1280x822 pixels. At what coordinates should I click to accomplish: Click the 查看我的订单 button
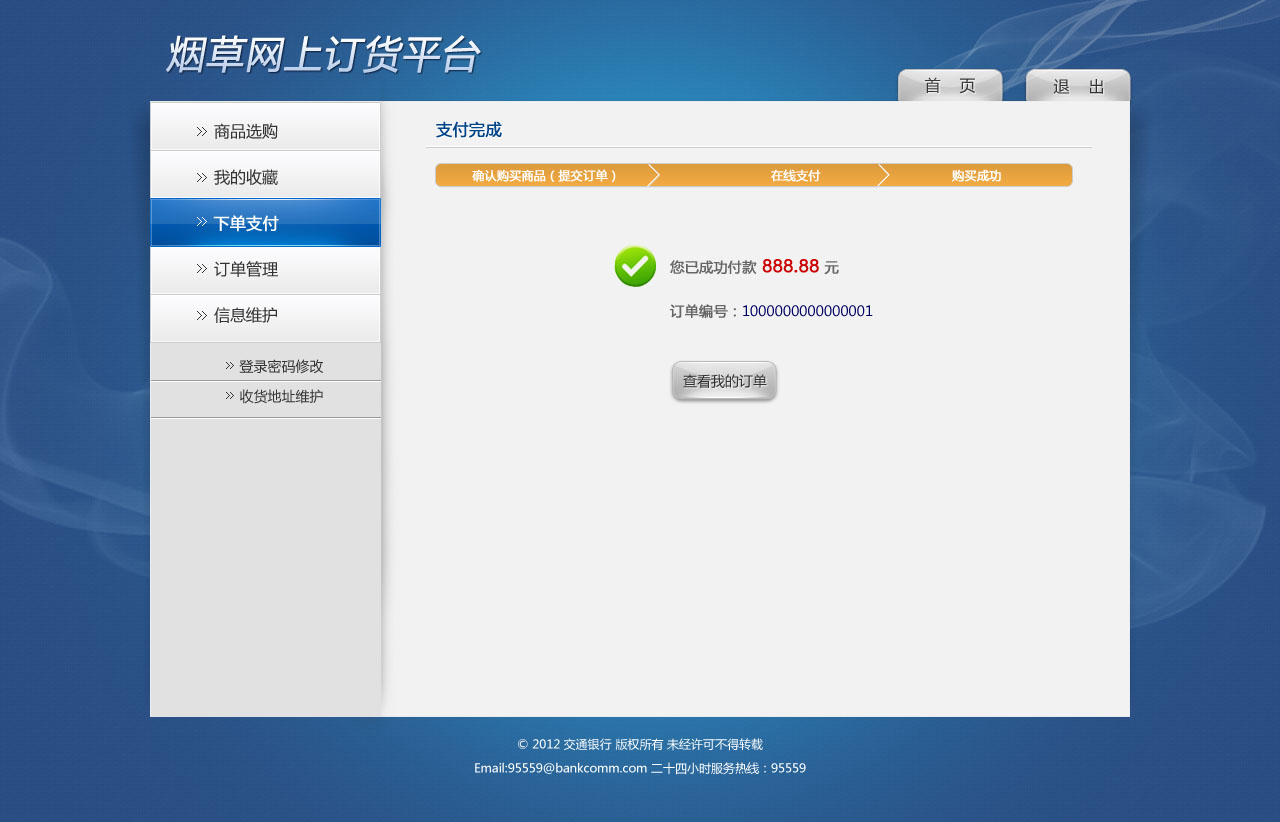pos(724,381)
